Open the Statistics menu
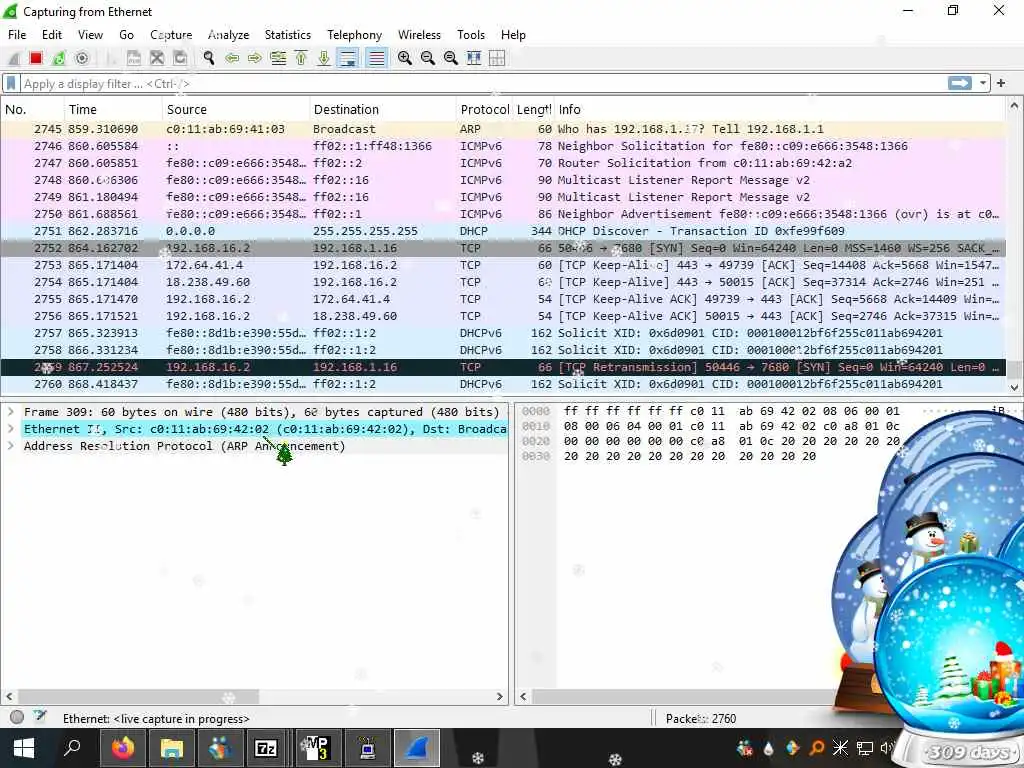This screenshot has height=768, width=1024. [x=287, y=35]
